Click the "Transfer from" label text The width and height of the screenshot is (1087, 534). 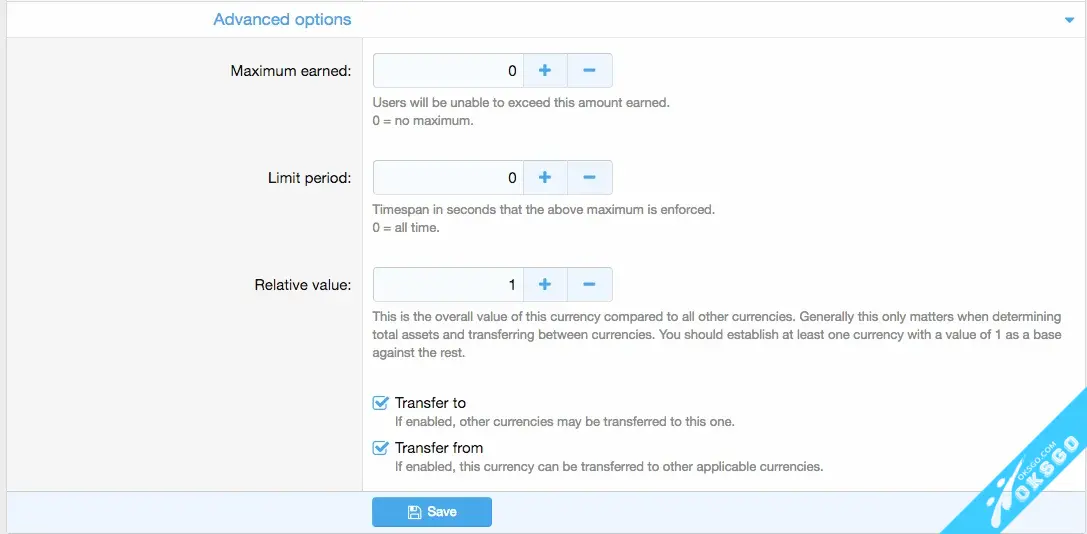point(439,448)
